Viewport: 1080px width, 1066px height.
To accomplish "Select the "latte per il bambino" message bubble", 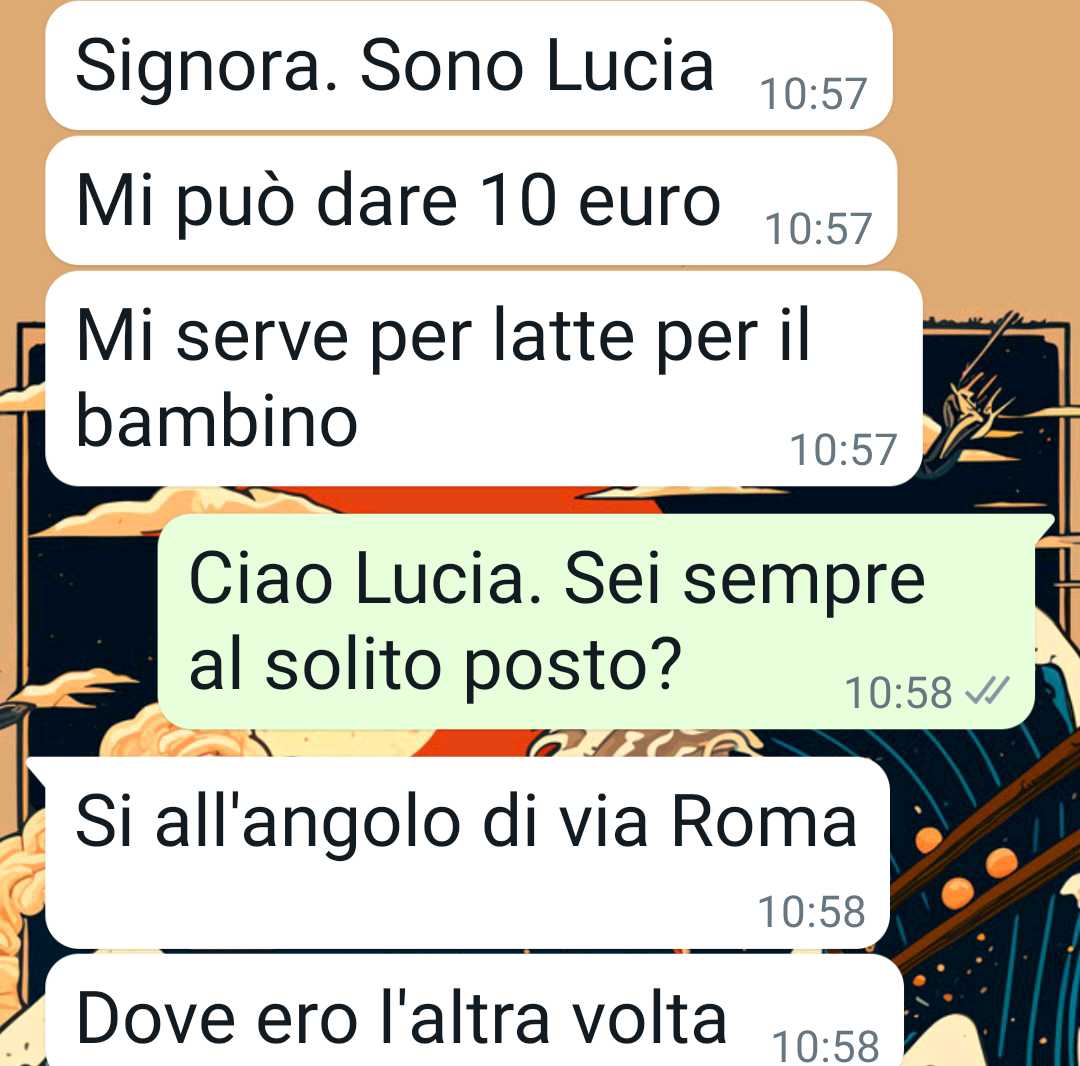I will [x=483, y=378].
